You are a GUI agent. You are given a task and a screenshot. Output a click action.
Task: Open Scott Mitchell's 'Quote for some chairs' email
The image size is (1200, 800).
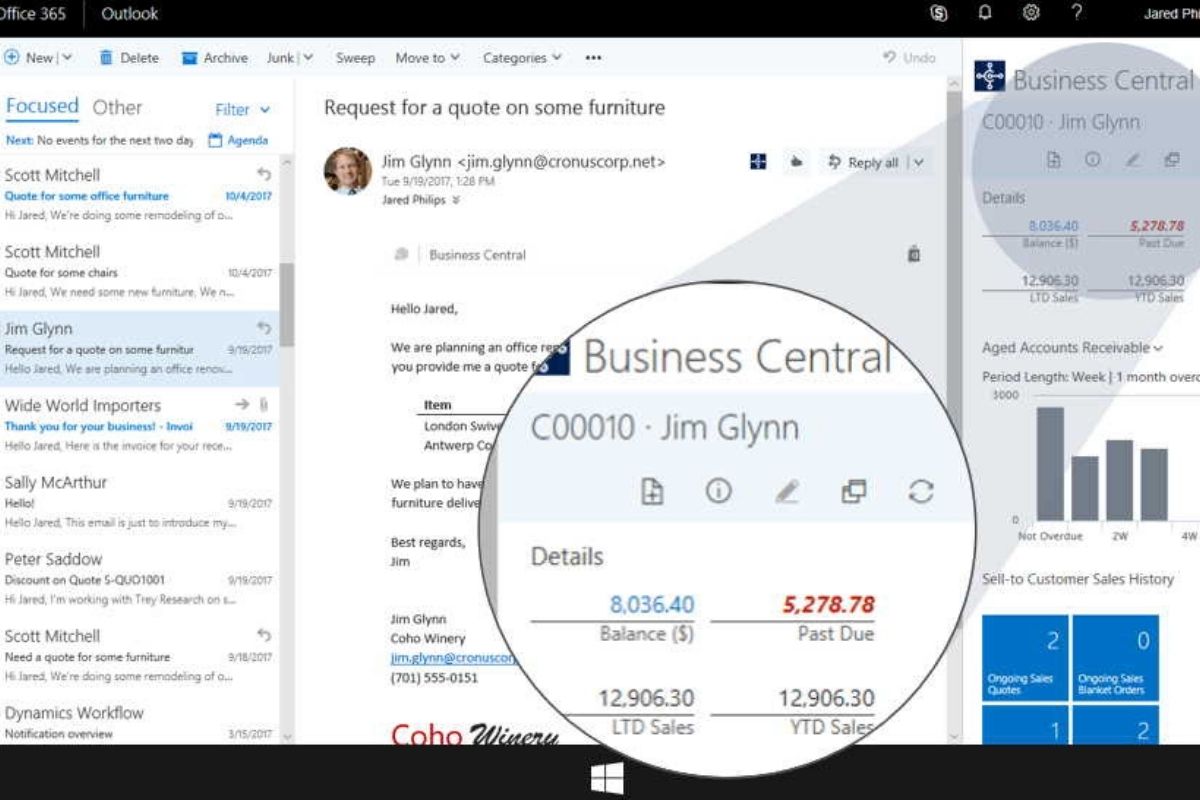click(139, 271)
